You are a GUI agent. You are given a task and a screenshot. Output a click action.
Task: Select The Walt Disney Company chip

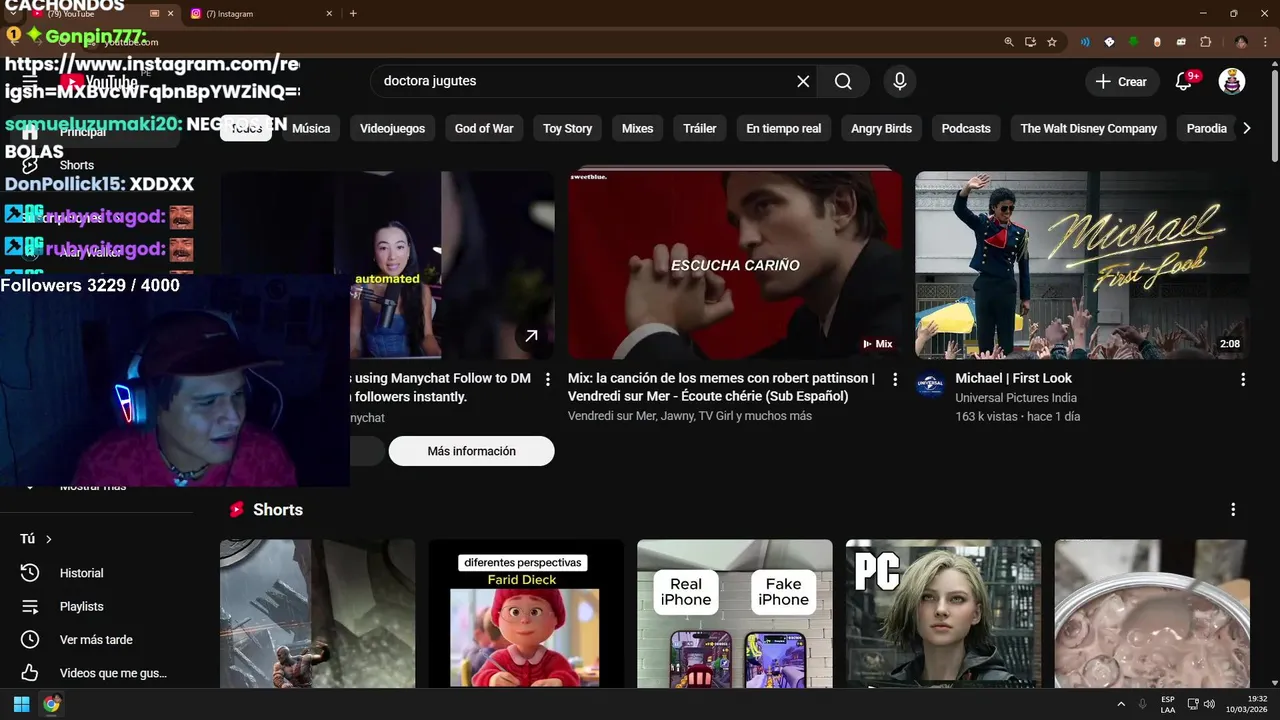pyautogui.click(x=1088, y=128)
